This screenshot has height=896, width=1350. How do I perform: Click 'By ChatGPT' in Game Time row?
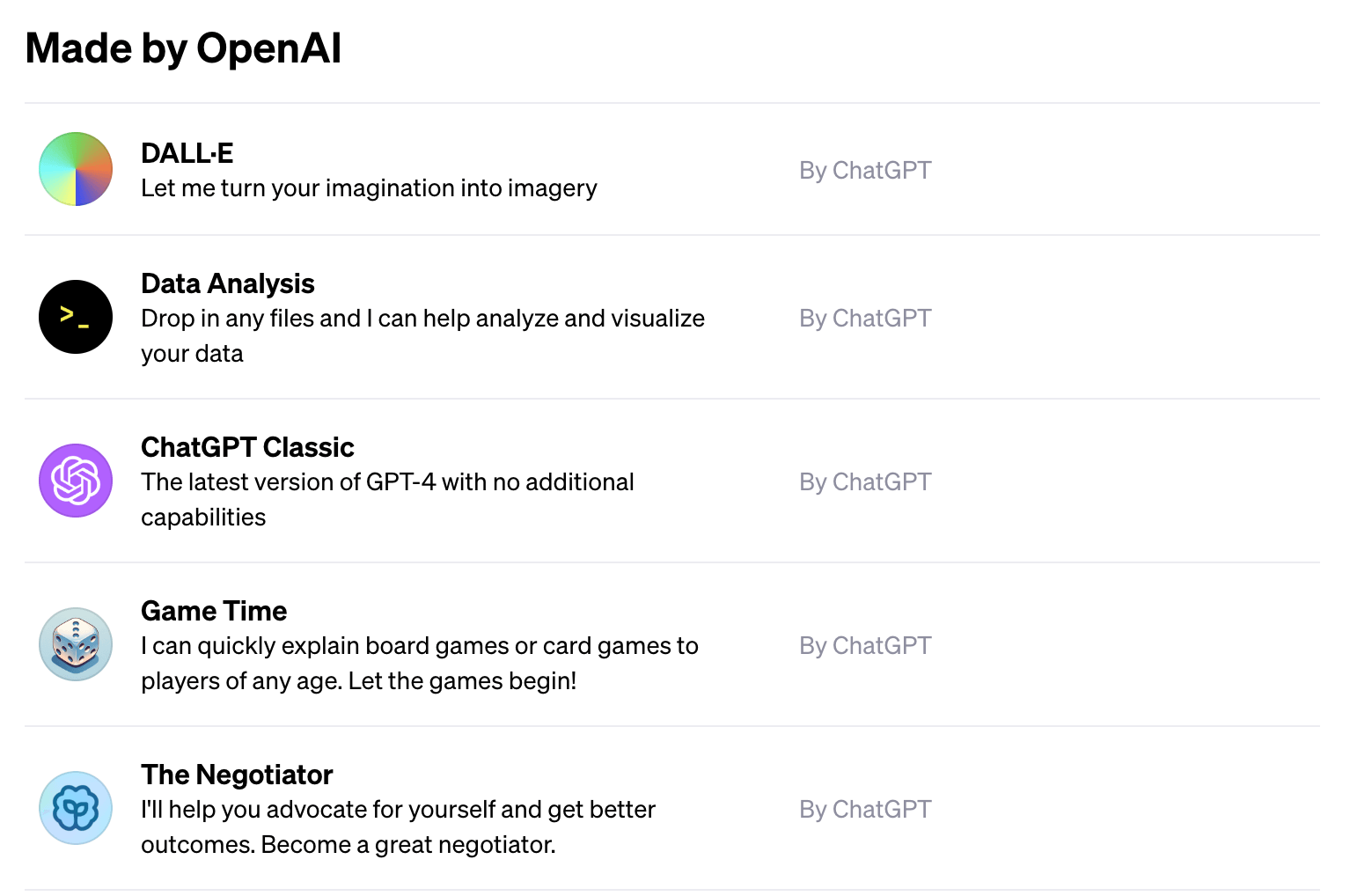pyautogui.click(x=865, y=645)
